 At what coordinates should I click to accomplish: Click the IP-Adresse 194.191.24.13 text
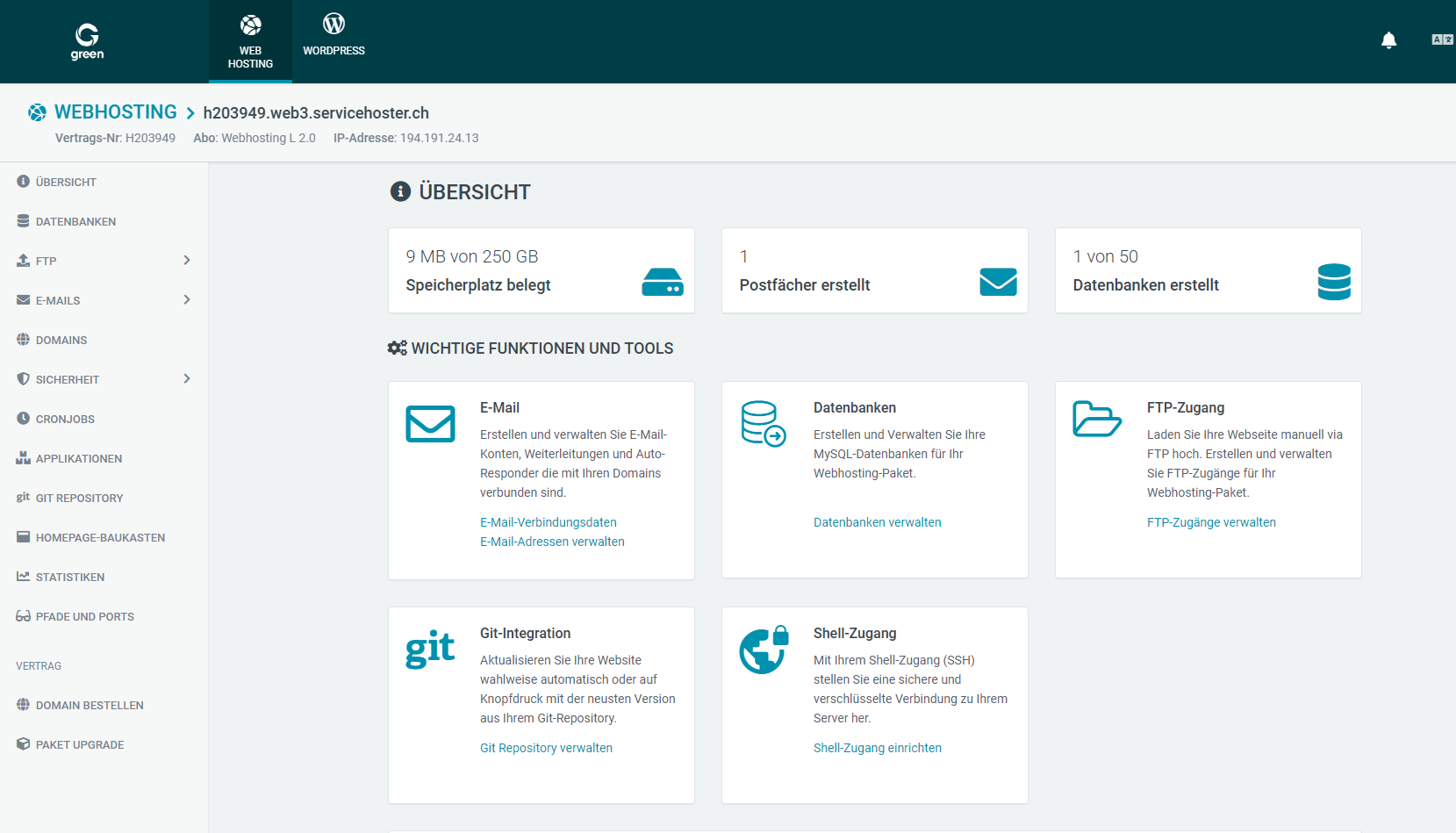coord(405,138)
